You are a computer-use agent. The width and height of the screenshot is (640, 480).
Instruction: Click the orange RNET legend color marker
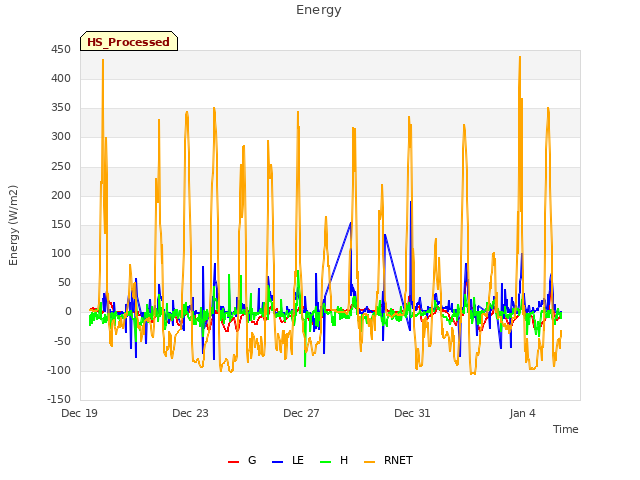[x=369, y=462]
